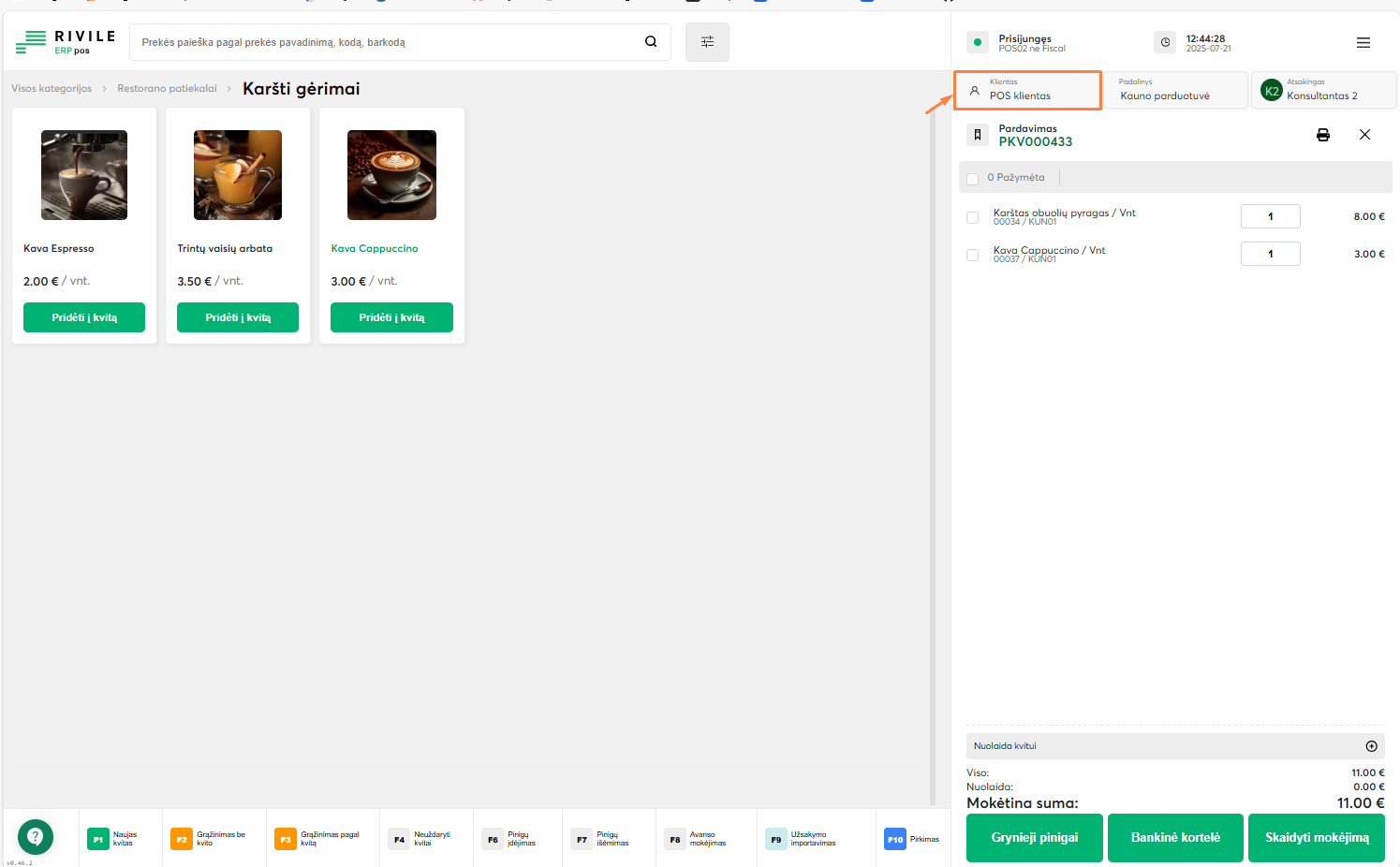Screen dimensions: 1400x867
Task: Click the 'Restorano patiekalai' breadcrumb link
Action: click(167, 89)
